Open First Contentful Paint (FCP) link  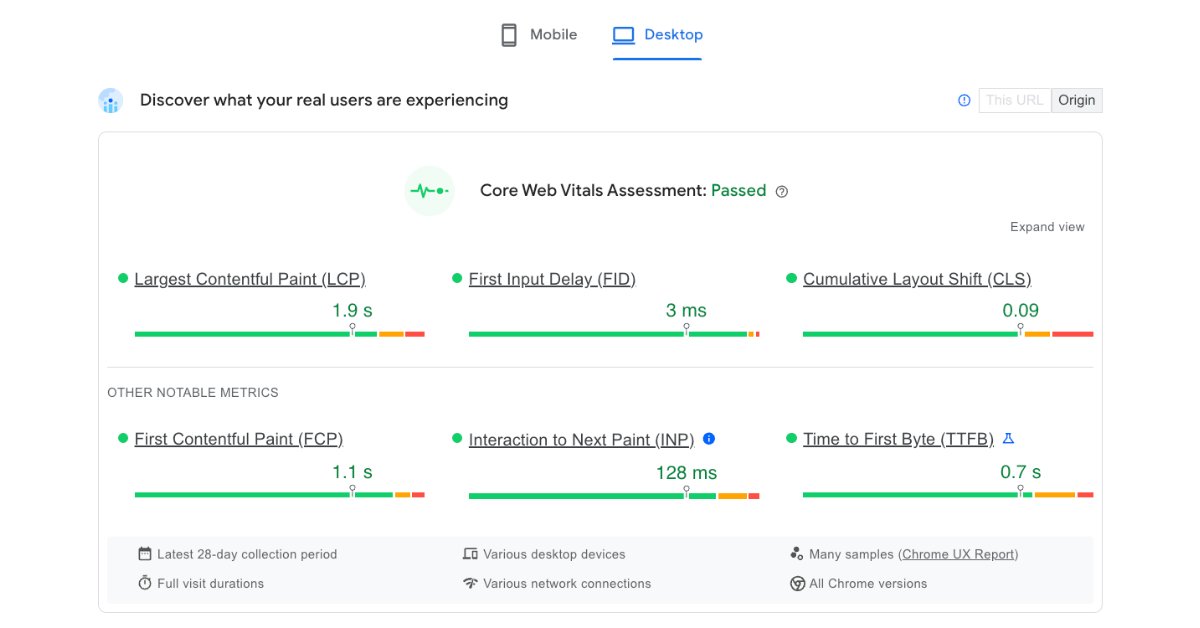click(239, 439)
